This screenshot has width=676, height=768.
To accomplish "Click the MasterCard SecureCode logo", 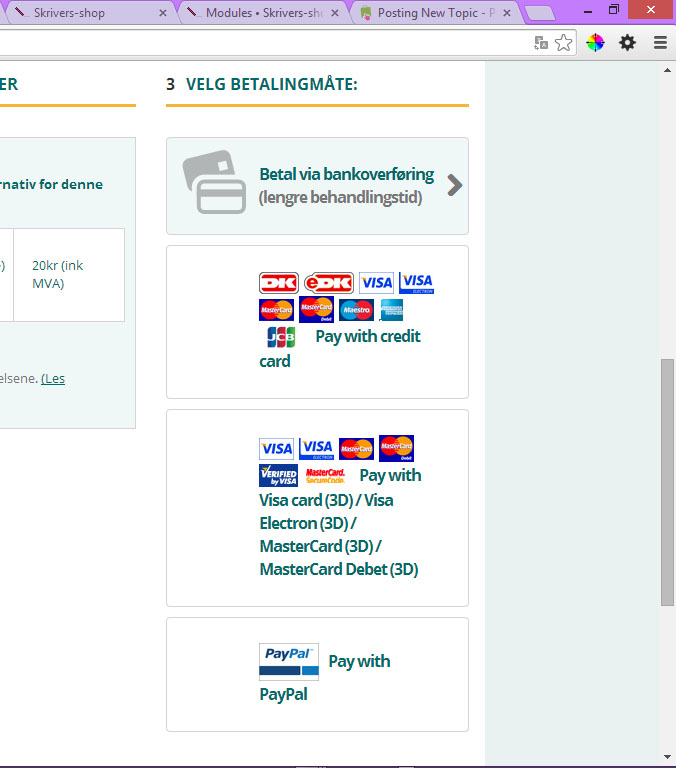I will [x=325, y=476].
